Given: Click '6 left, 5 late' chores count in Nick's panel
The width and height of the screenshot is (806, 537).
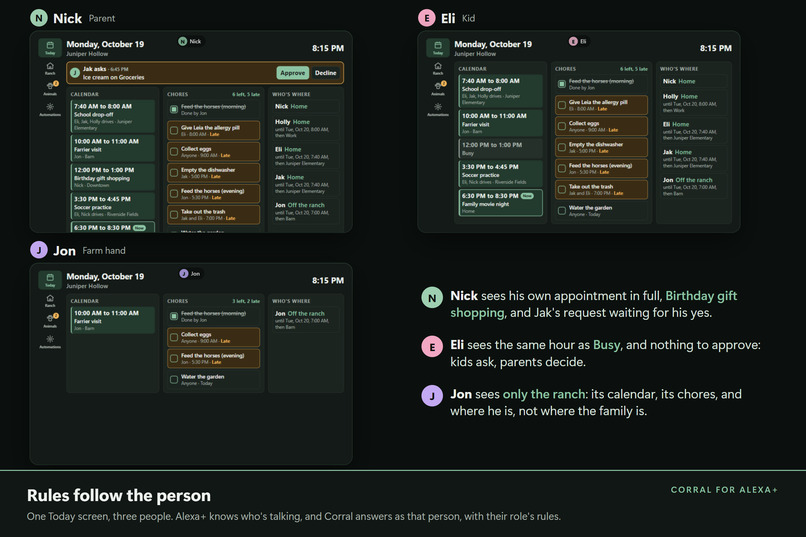Looking at the screenshot, I should (x=246, y=95).
